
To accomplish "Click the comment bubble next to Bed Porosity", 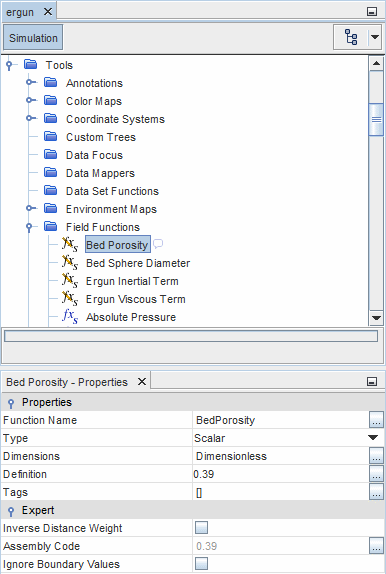I will point(158,244).
